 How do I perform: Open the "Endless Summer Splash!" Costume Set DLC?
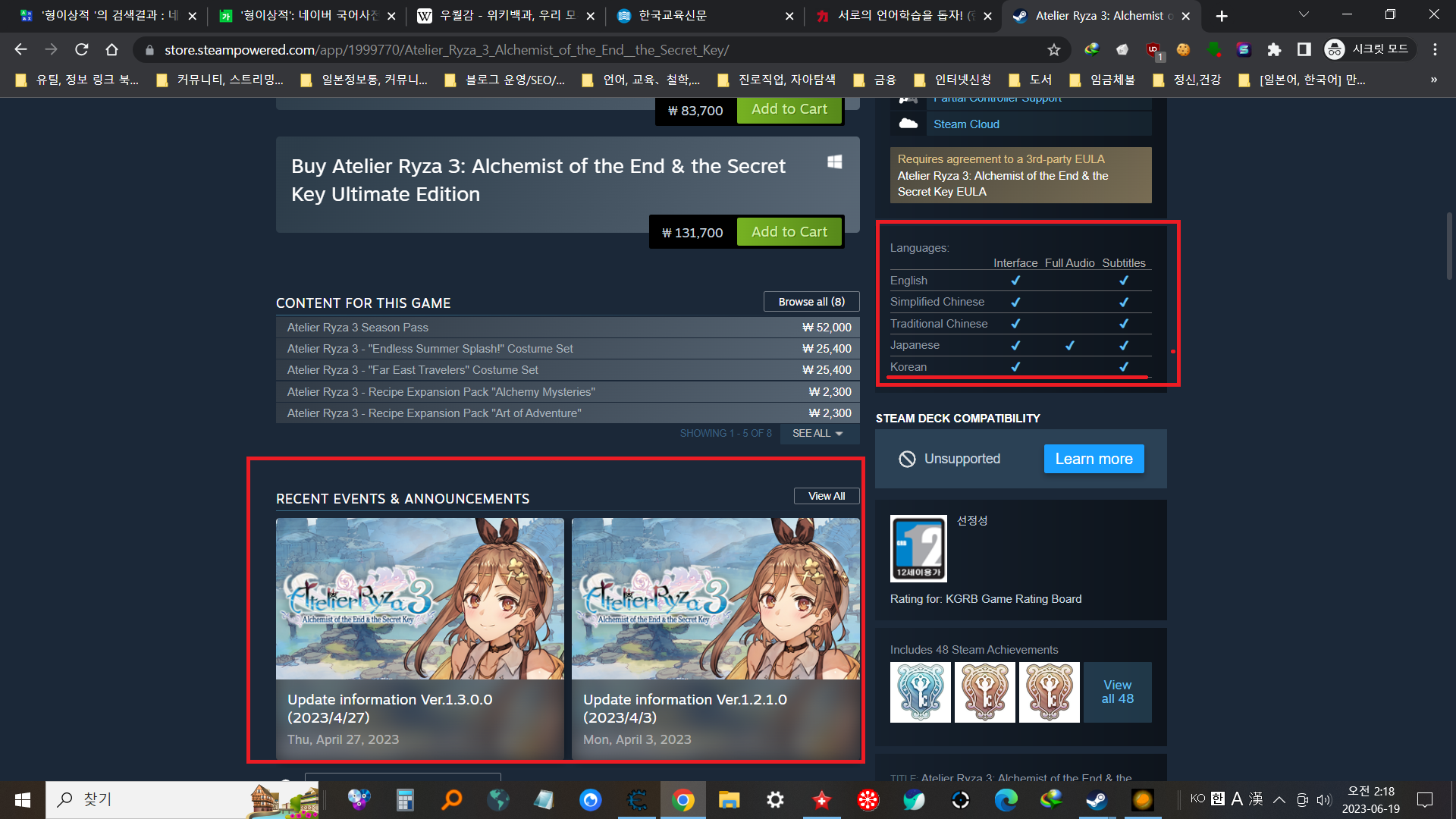(568, 349)
